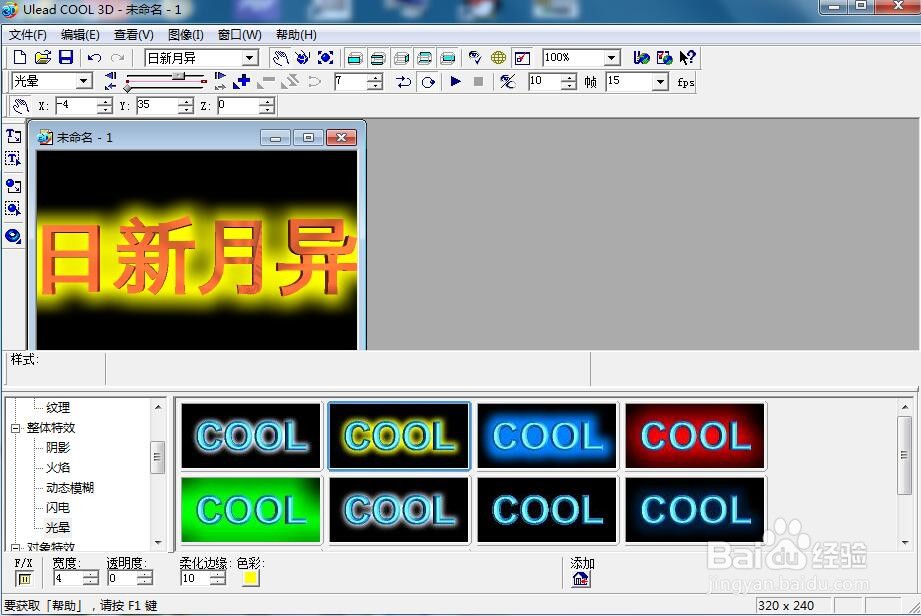Open the 光晕 effect property dropdown
This screenshot has width=921, height=616.
click(x=84, y=81)
